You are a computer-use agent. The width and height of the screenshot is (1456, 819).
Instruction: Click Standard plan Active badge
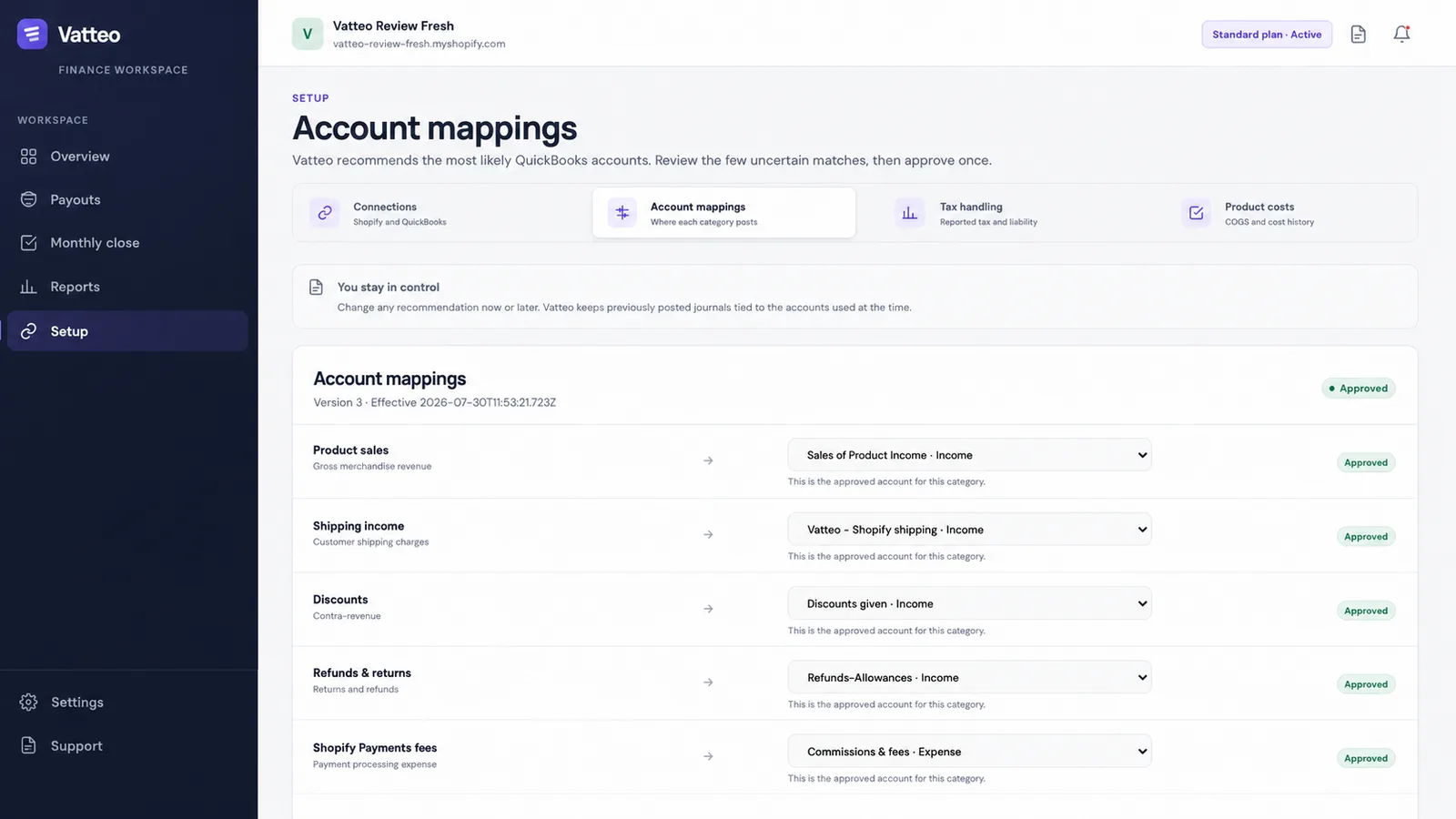tap(1267, 35)
